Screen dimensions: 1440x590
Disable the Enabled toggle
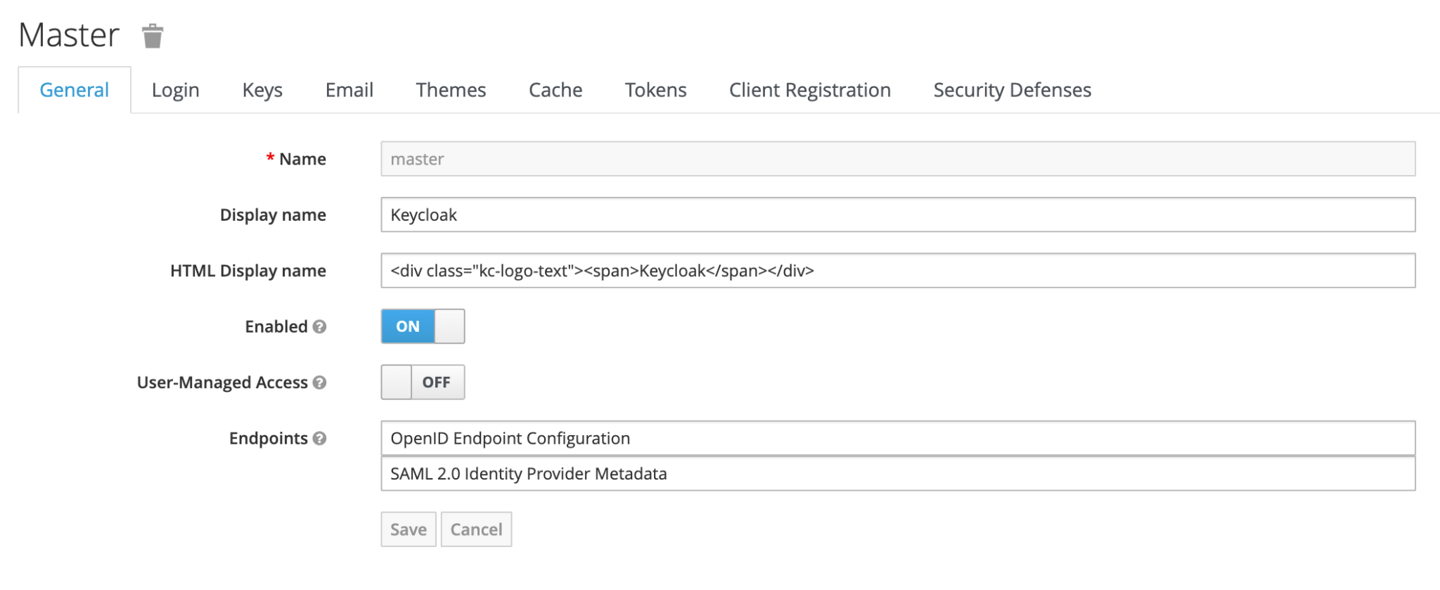pyautogui.click(x=422, y=326)
